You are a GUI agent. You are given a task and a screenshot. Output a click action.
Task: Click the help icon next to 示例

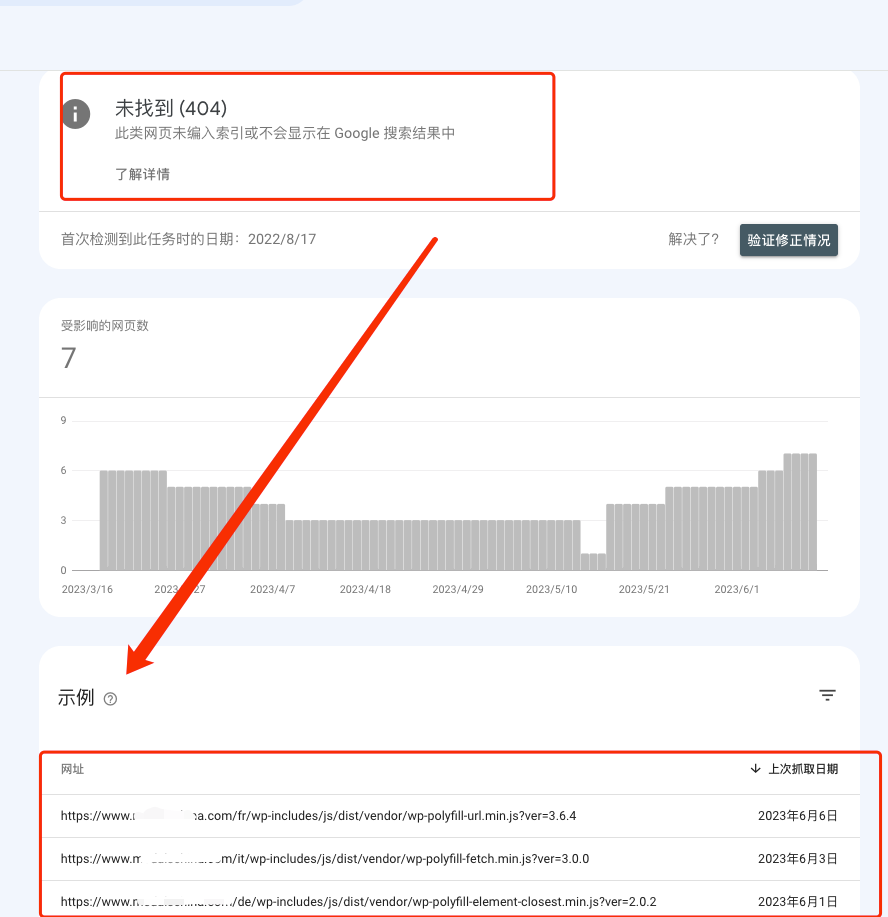click(x=110, y=699)
